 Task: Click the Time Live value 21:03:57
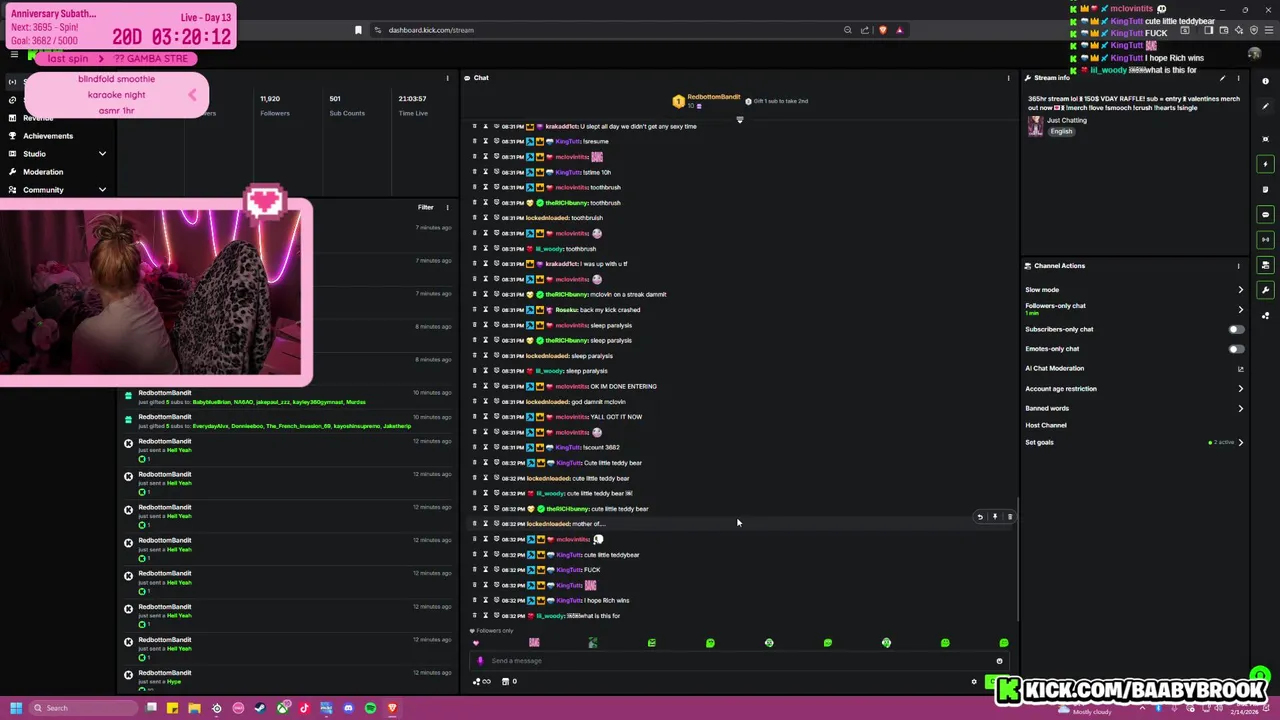[x=413, y=99]
